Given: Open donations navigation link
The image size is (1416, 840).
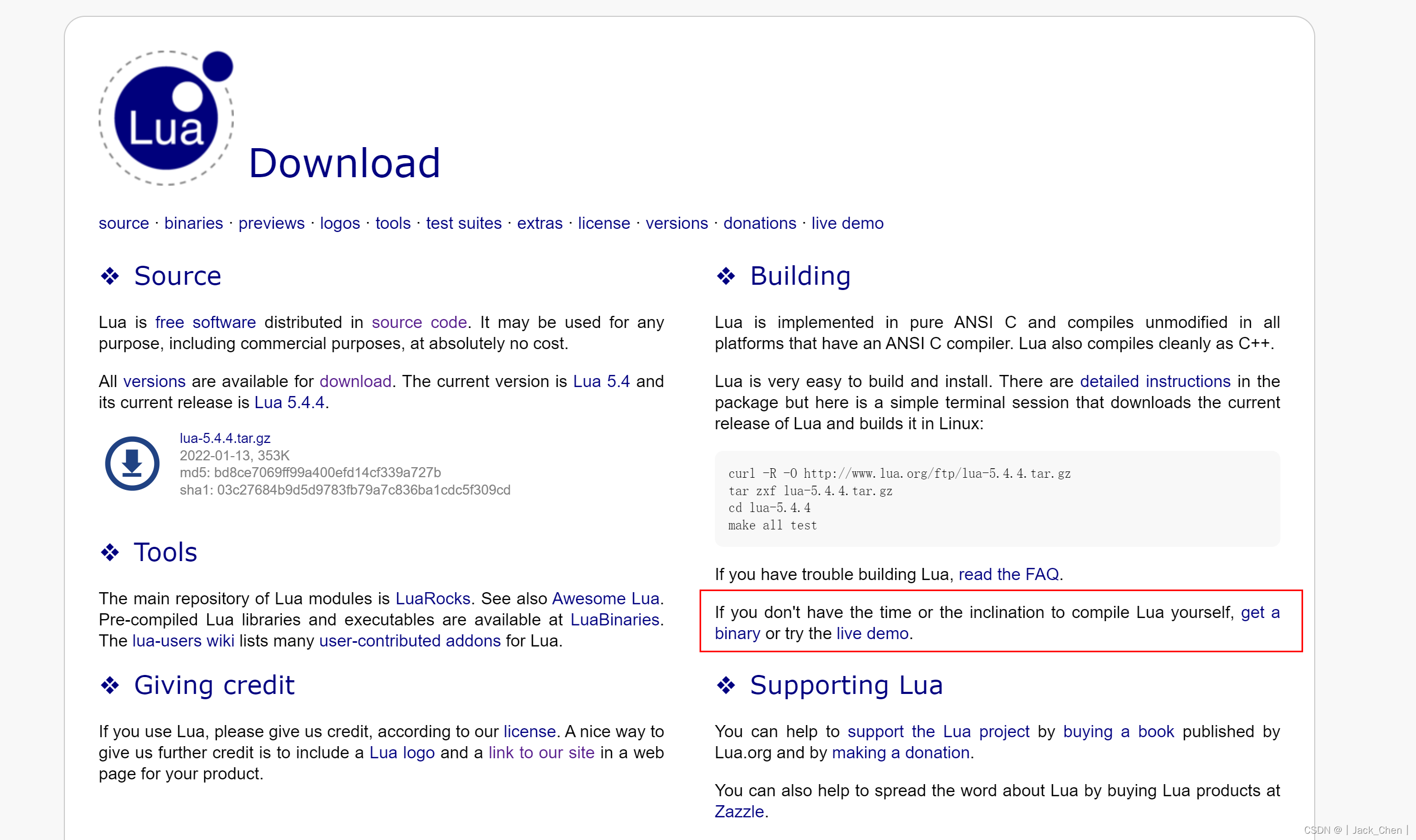Looking at the screenshot, I should (x=760, y=223).
